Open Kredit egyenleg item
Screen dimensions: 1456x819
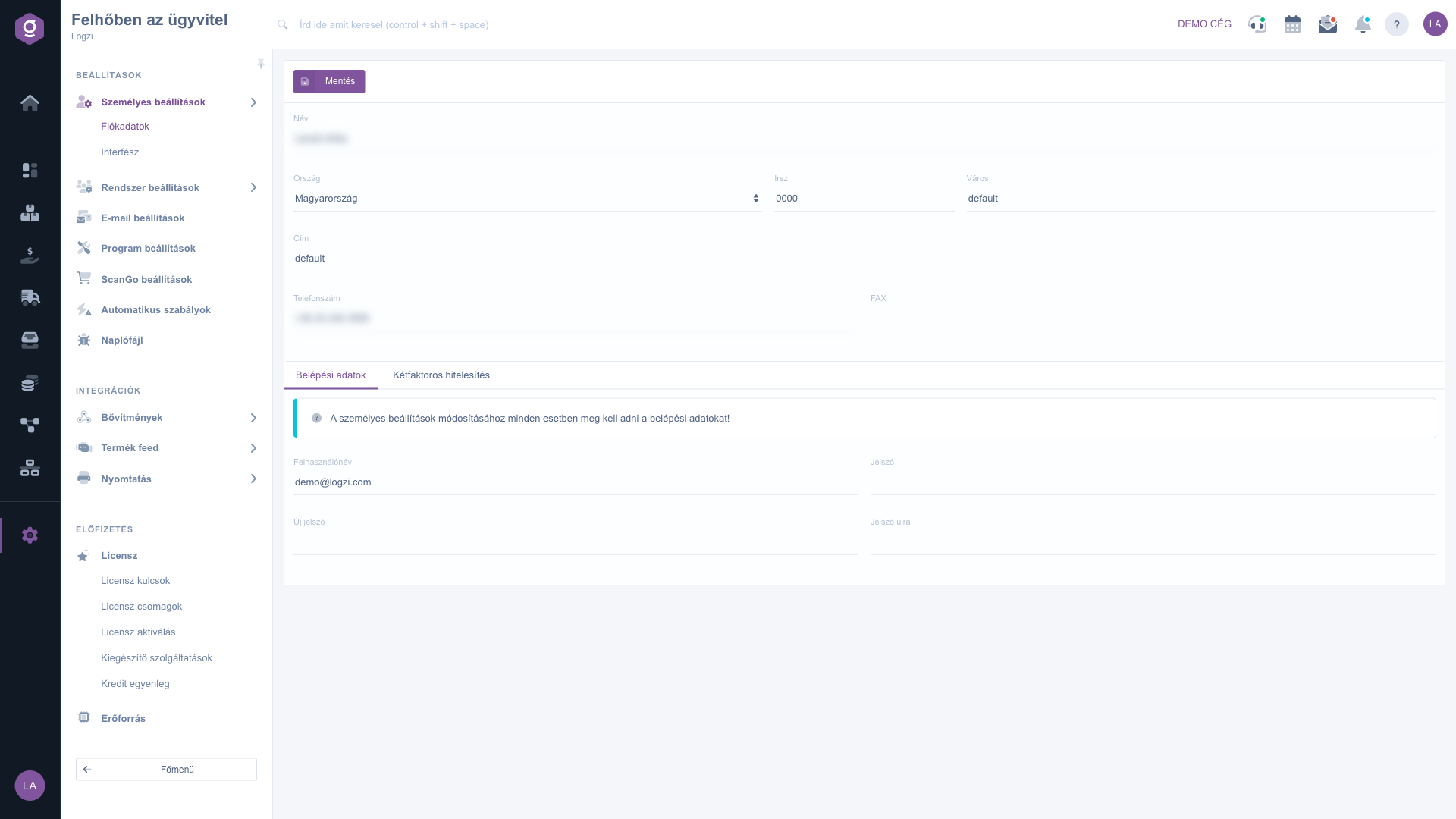[135, 684]
